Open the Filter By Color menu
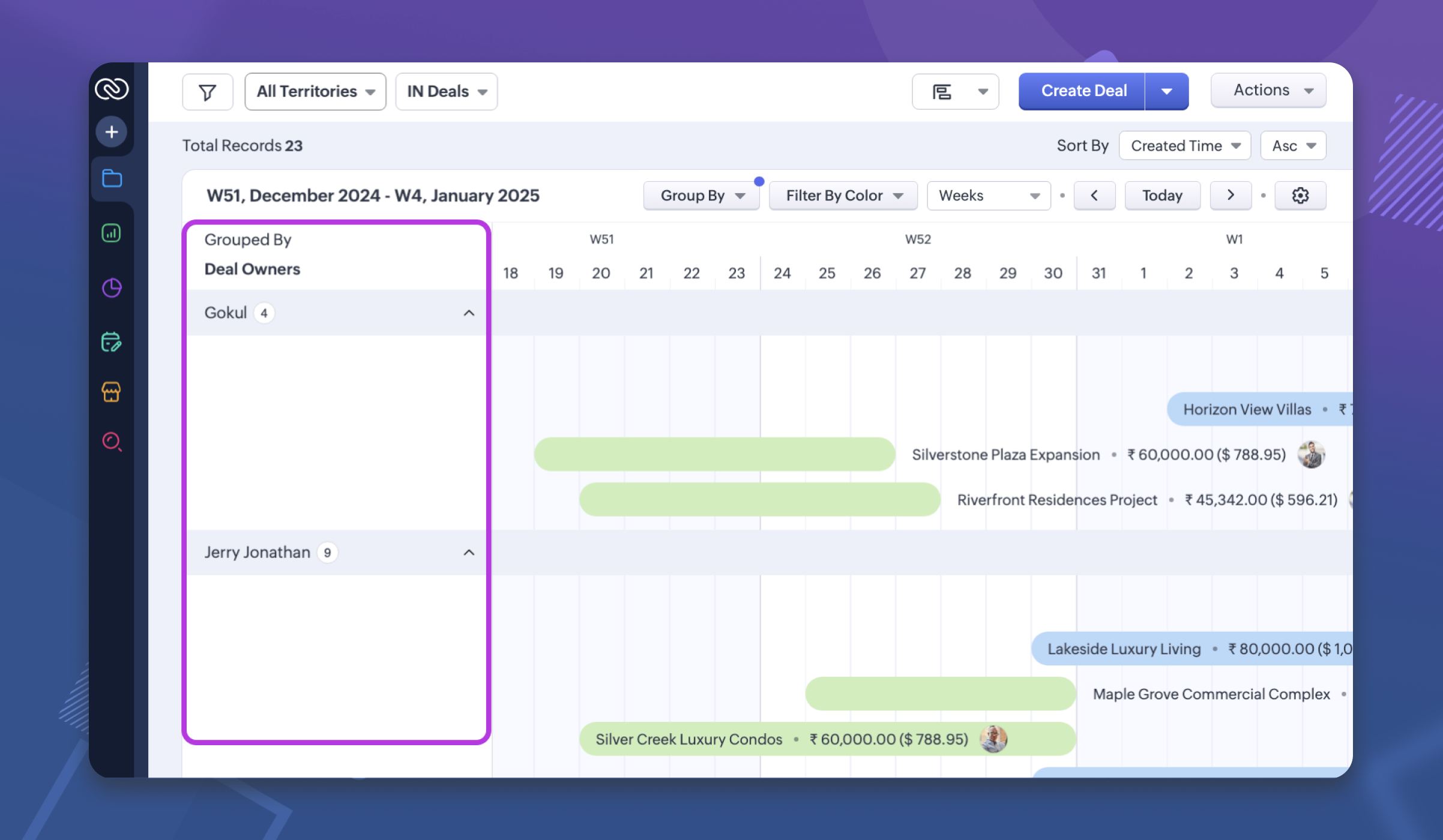Viewport: 1443px width, 840px height. coord(843,196)
